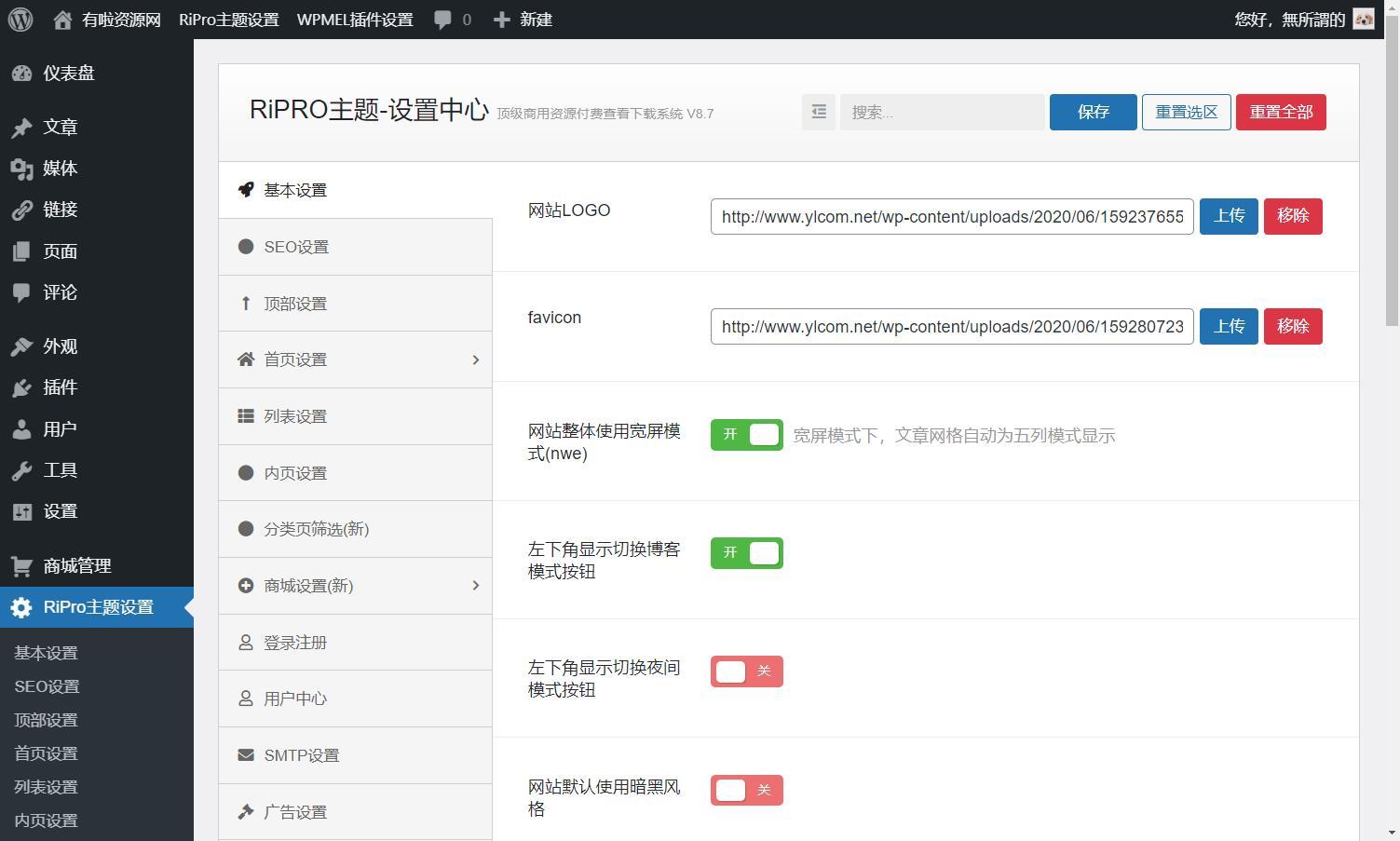Expand the 首页设置 submenu chevron
This screenshot has height=841, width=1400.
(x=475, y=359)
